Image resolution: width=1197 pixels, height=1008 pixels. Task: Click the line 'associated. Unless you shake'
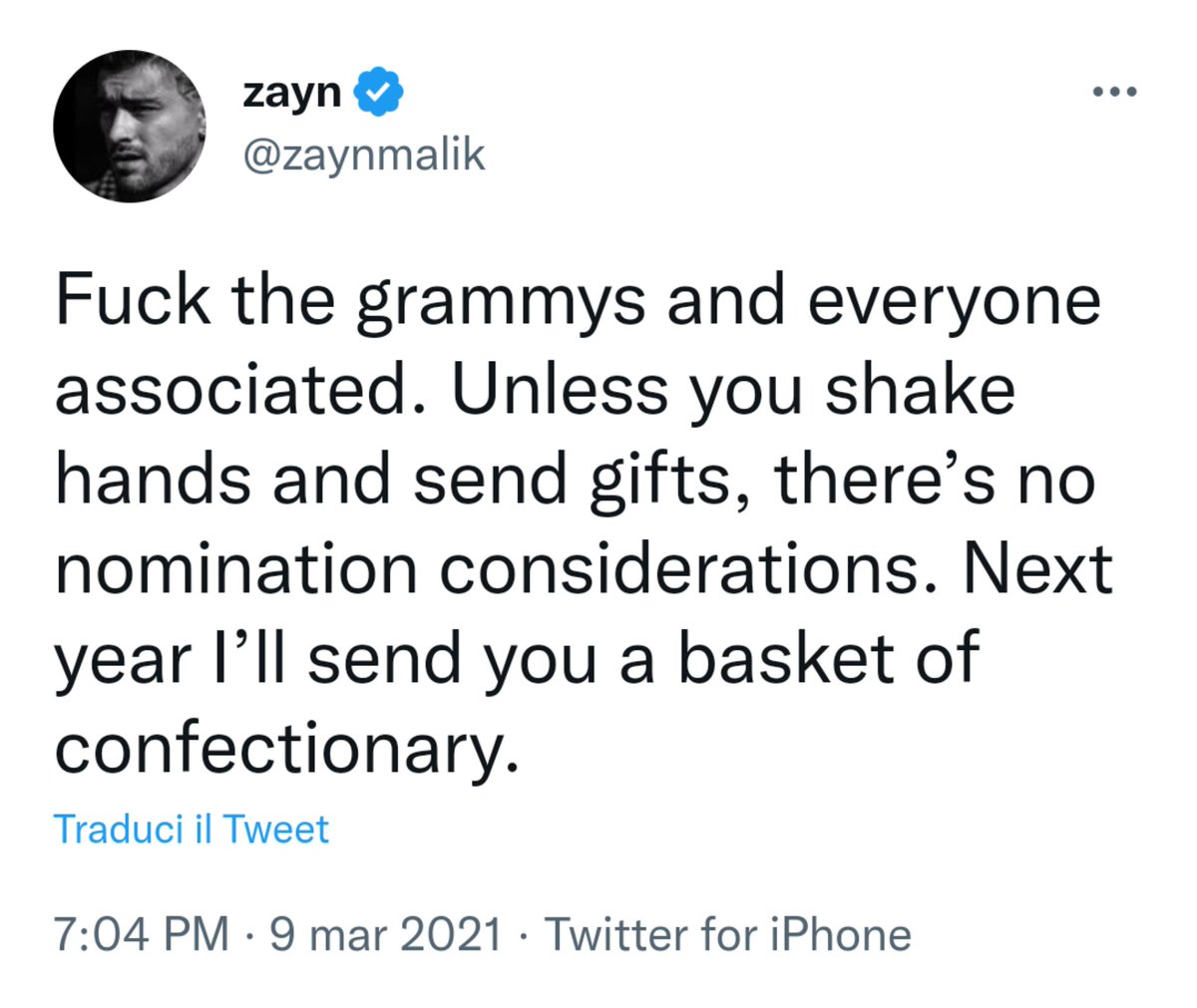[535, 389]
